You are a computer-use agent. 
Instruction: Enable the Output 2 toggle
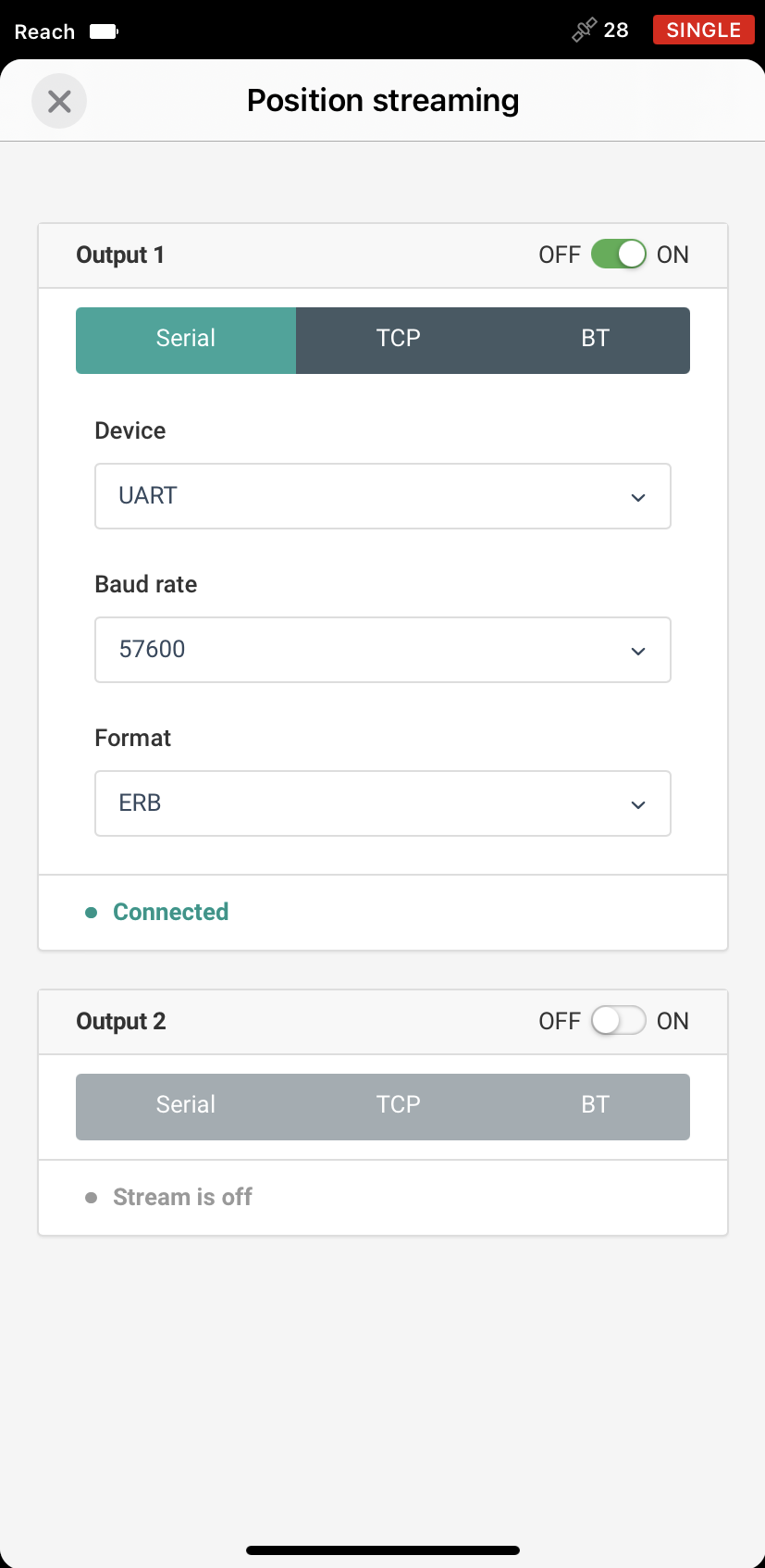click(618, 1021)
